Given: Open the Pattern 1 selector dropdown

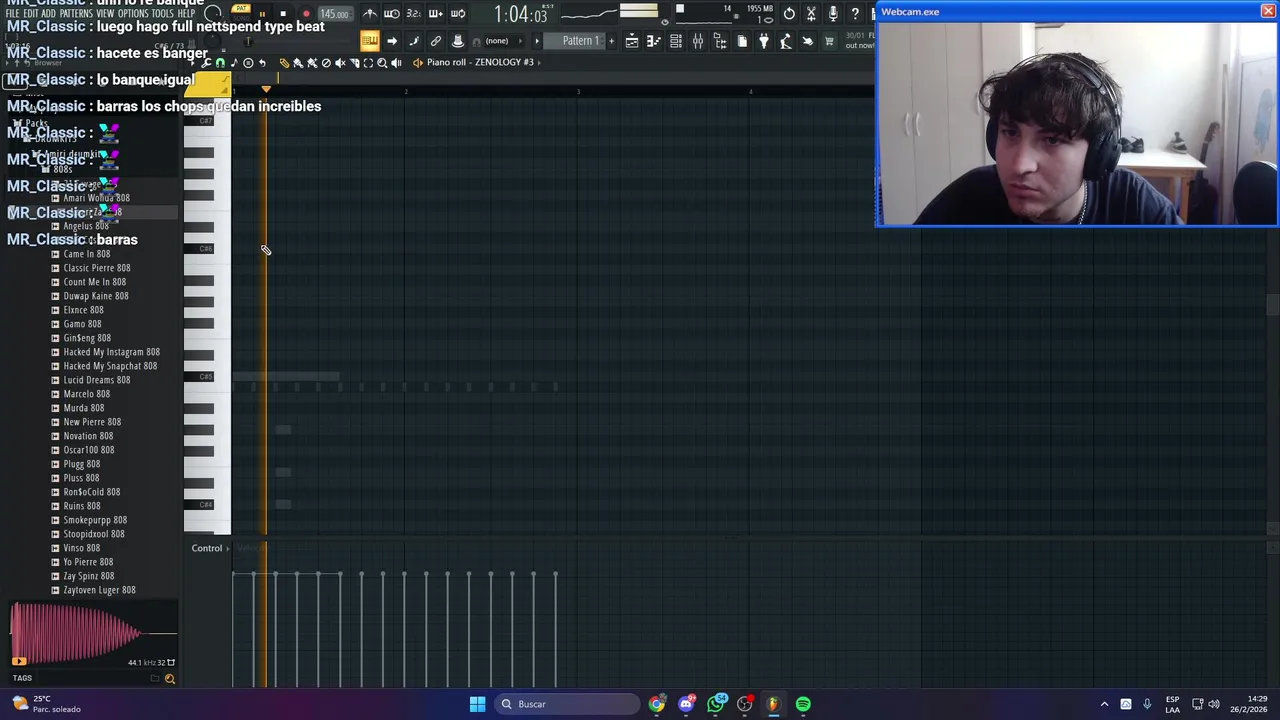Looking at the screenshot, I should coord(575,41).
